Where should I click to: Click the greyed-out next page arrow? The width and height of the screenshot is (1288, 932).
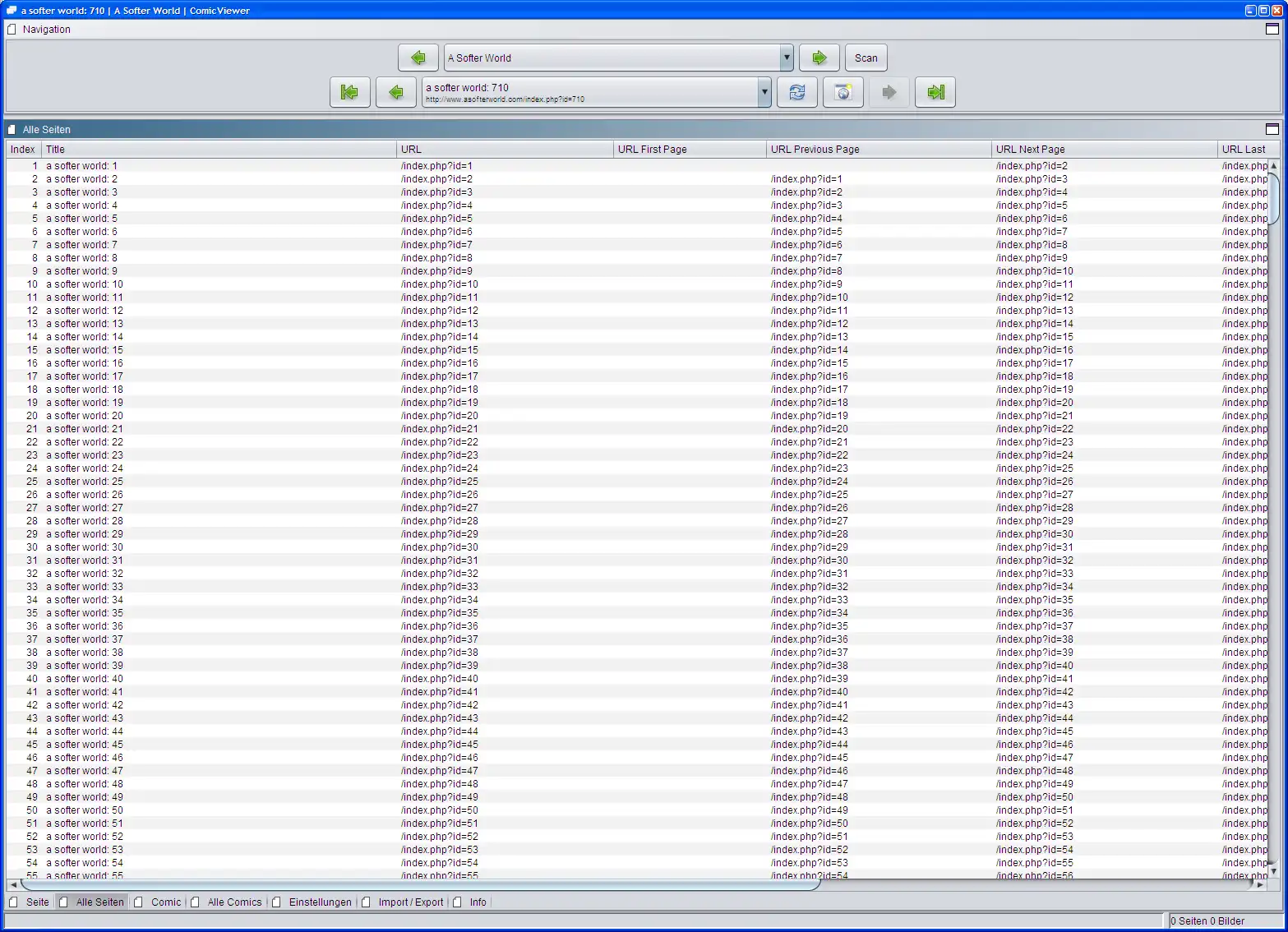[x=889, y=92]
